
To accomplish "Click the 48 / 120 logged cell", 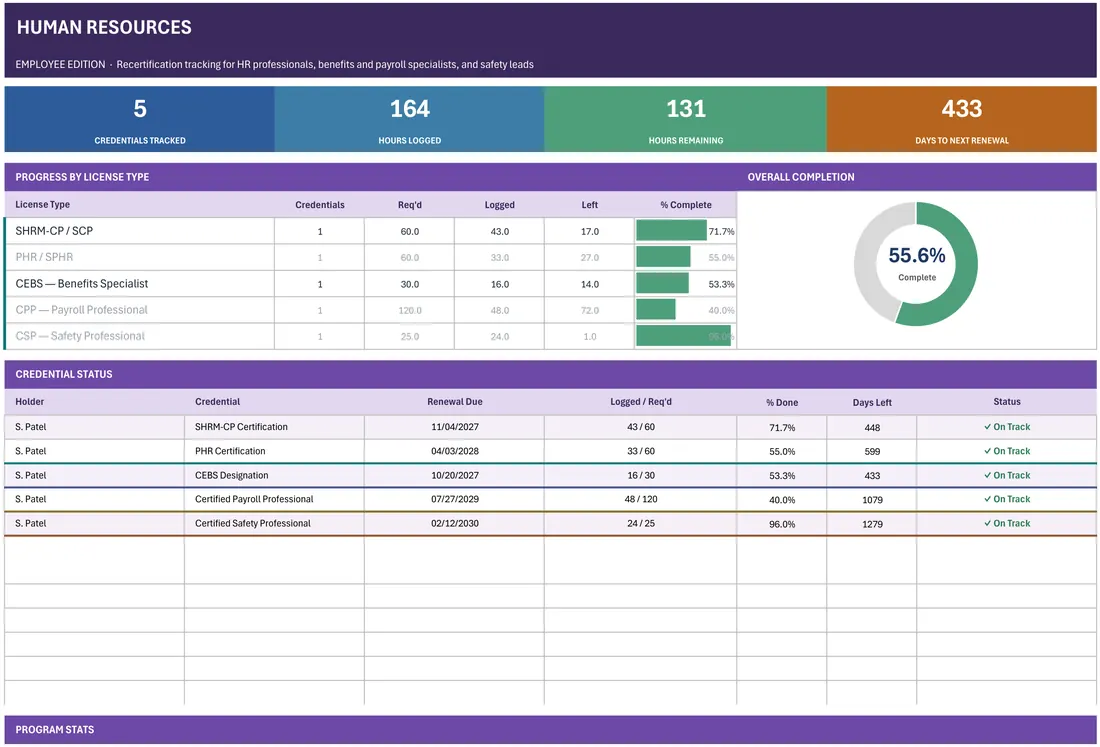I will [640, 499].
